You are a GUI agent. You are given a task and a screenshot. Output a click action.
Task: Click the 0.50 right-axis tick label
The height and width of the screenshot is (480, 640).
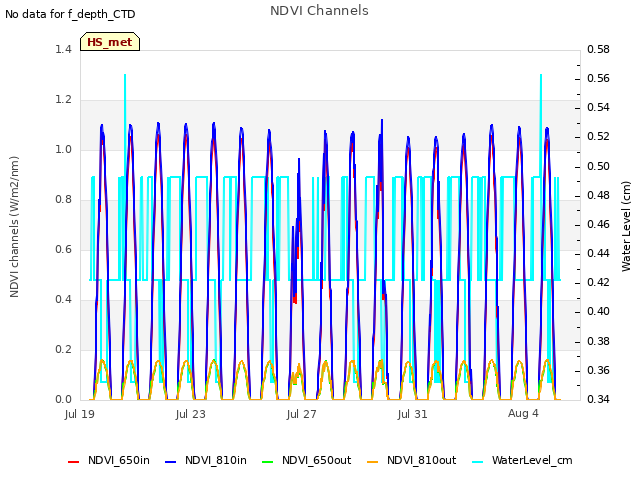(598, 167)
